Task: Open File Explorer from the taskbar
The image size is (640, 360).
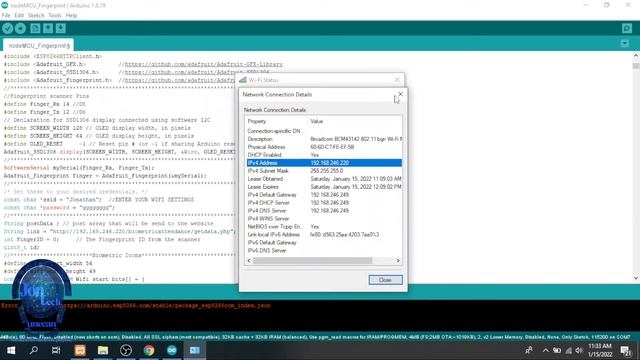Action: (103, 350)
